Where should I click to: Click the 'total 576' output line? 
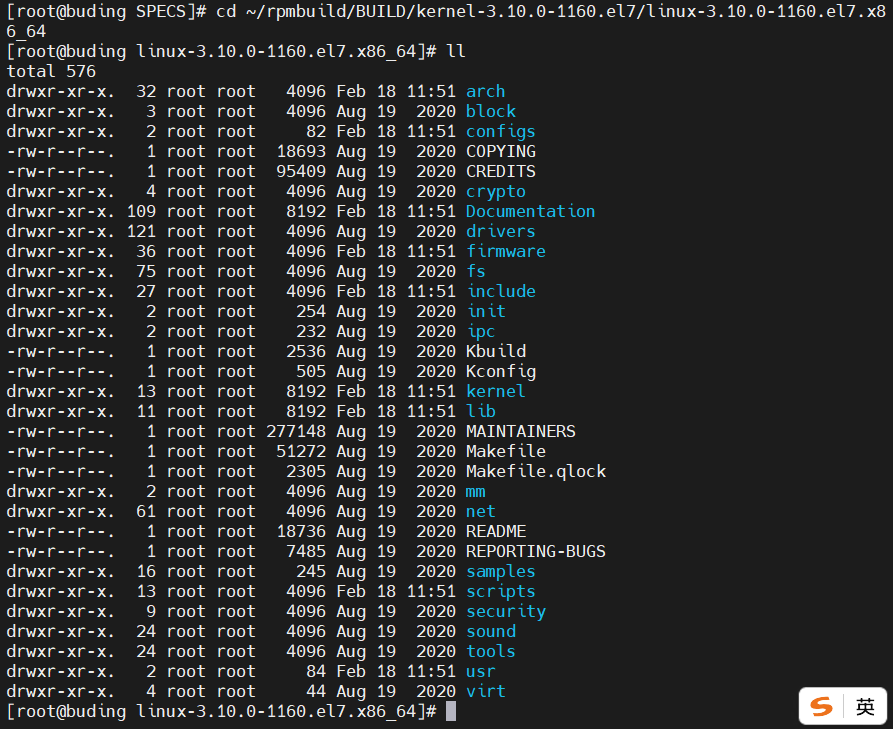pos(51,71)
